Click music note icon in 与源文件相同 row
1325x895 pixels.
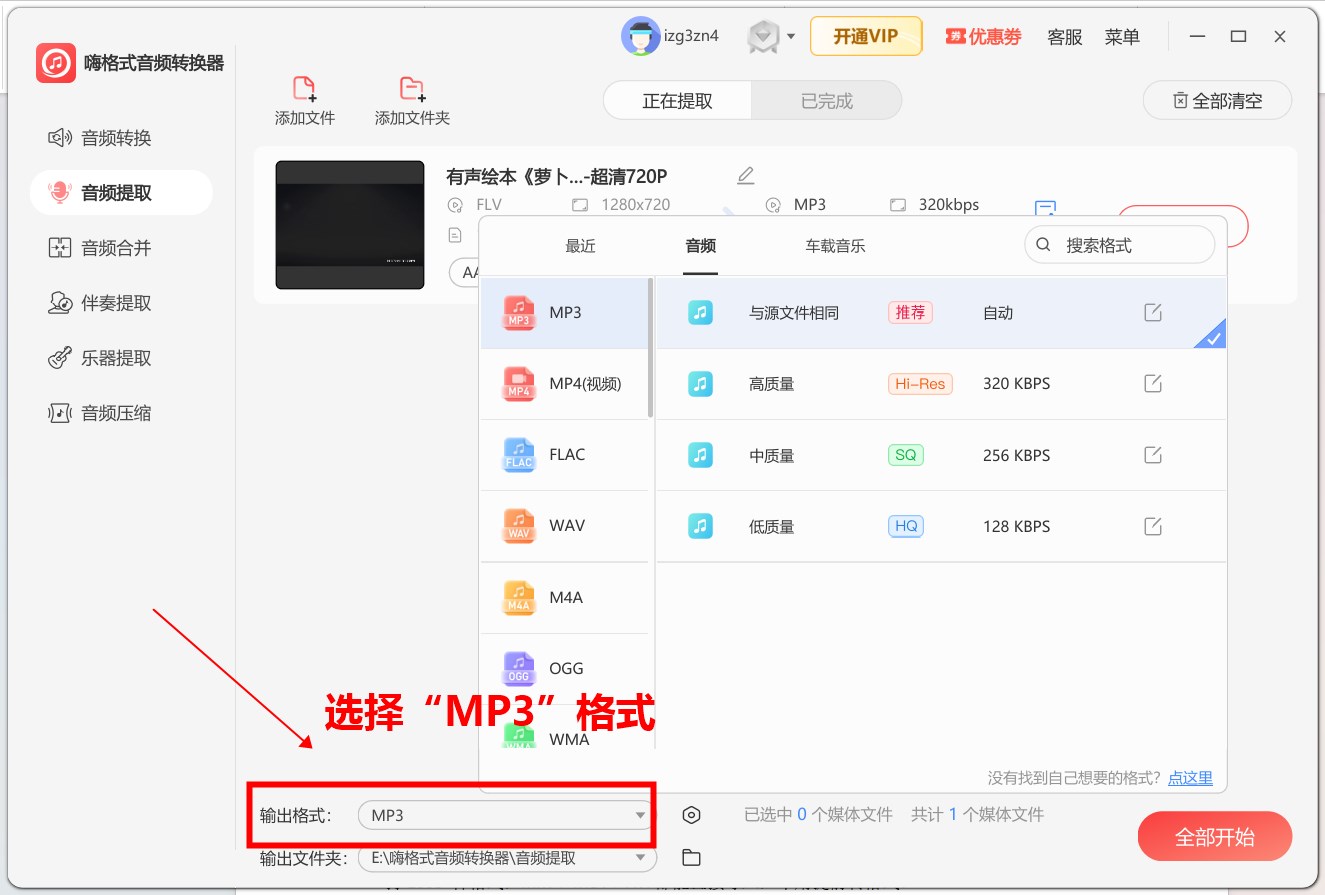click(x=701, y=313)
